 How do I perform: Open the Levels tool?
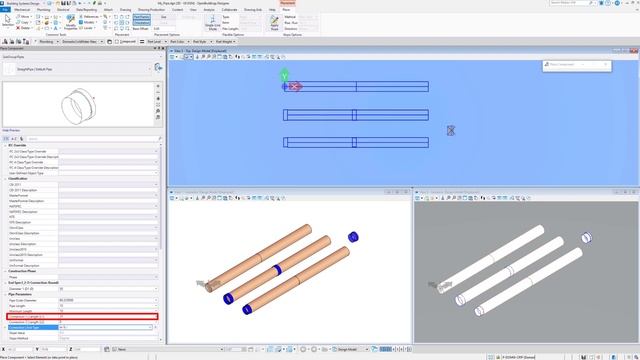coord(87,28)
